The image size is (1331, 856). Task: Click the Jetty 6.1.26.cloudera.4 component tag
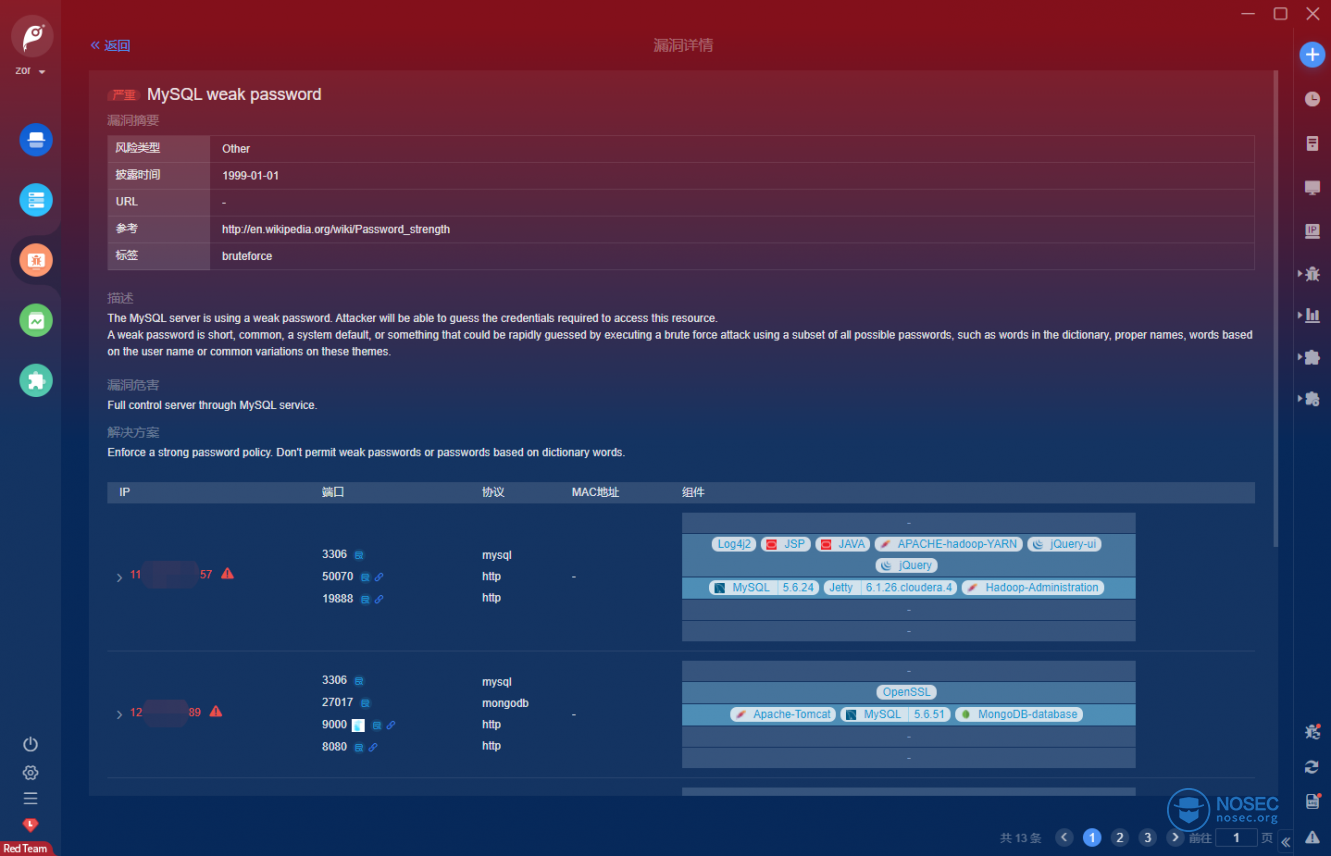pyautogui.click(x=891, y=588)
